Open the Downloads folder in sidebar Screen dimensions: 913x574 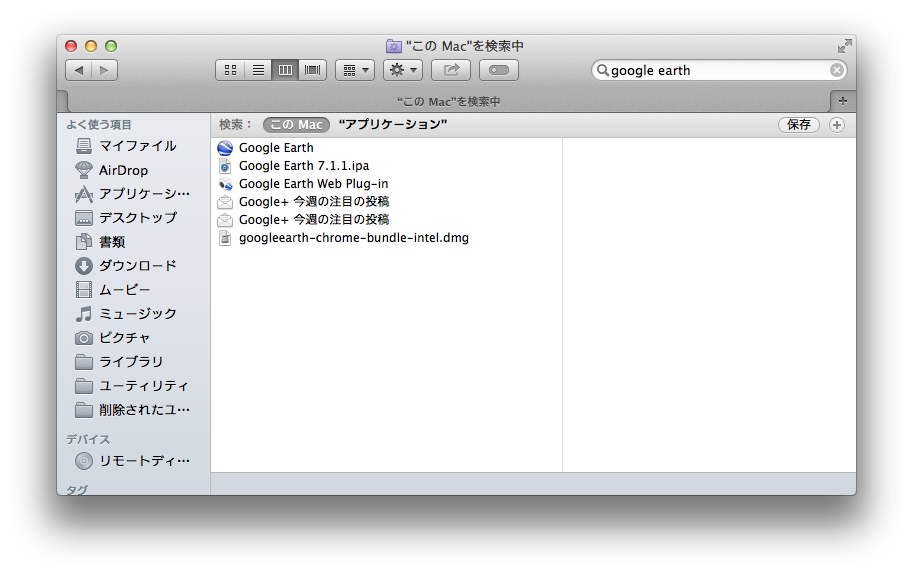point(137,266)
